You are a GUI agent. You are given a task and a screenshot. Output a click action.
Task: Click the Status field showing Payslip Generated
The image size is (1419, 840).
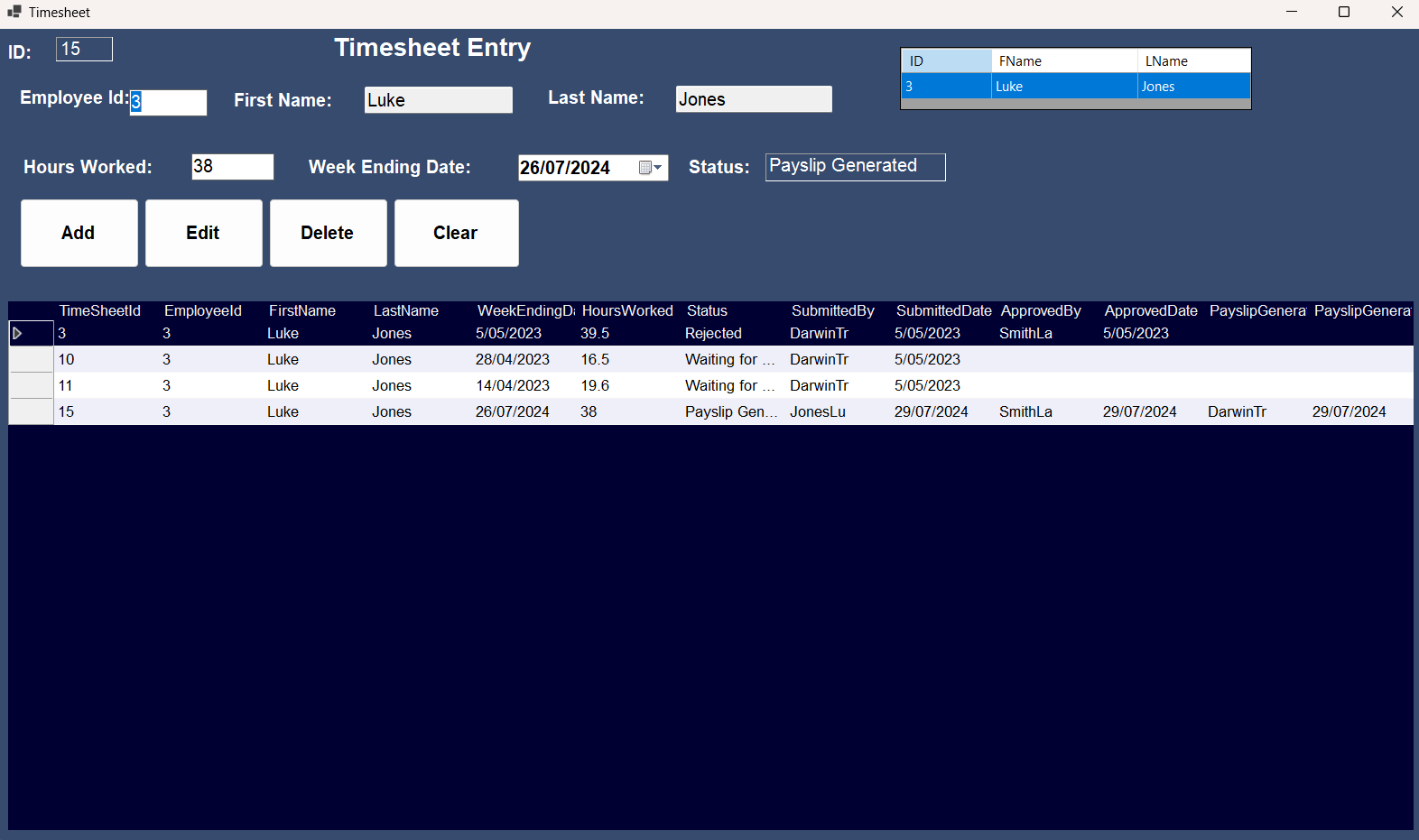pos(854,167)
